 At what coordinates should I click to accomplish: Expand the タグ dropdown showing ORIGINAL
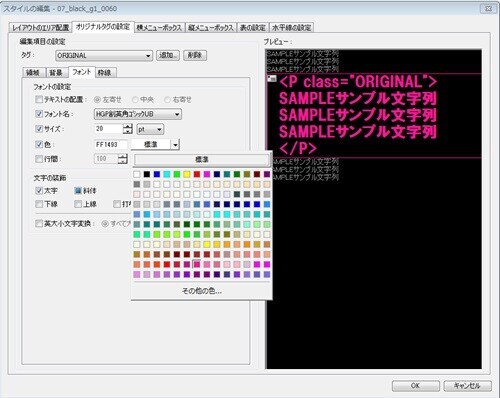click(x=104, y=56)
